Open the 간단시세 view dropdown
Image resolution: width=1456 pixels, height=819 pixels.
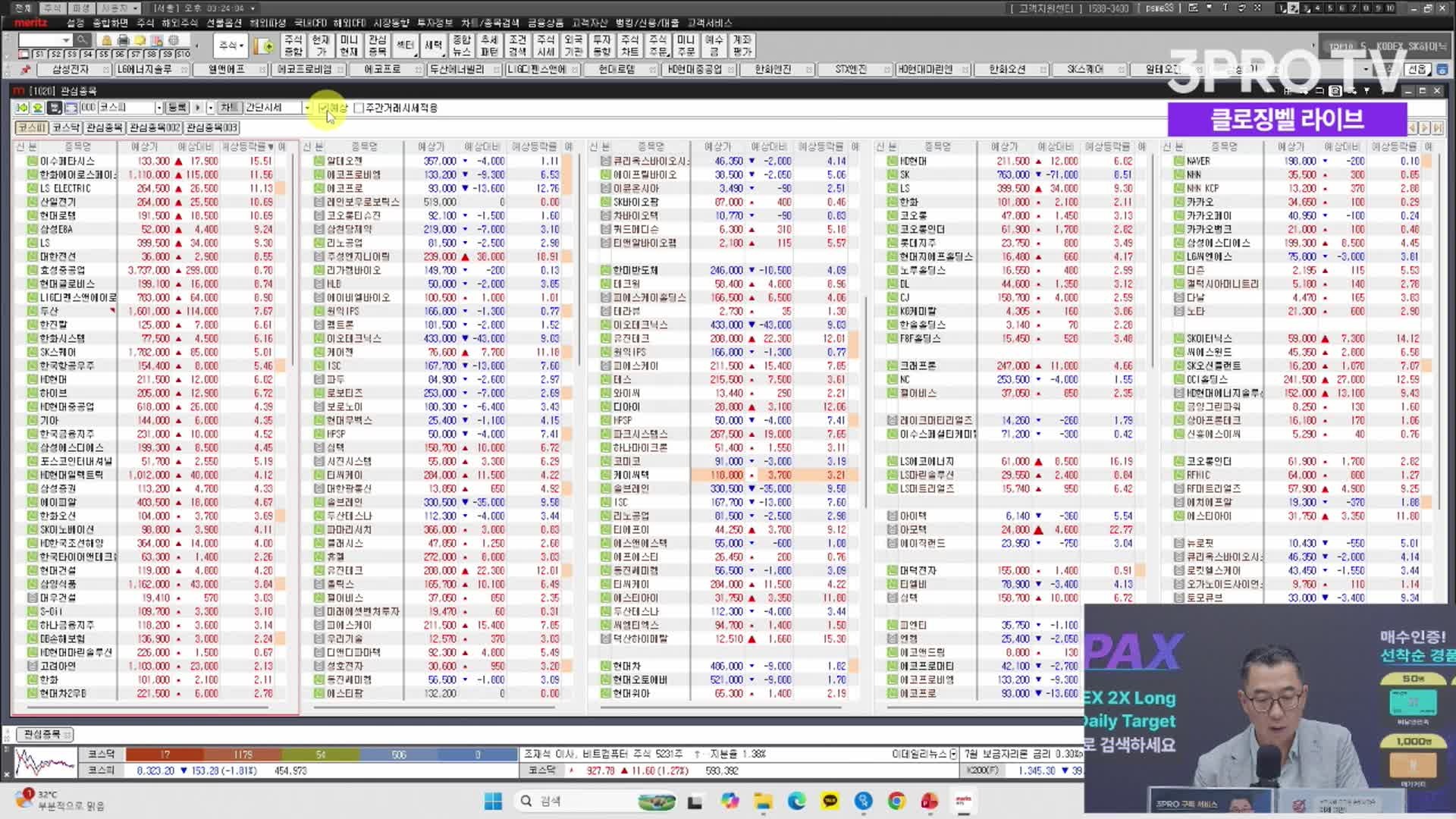(x=307, y=108)
